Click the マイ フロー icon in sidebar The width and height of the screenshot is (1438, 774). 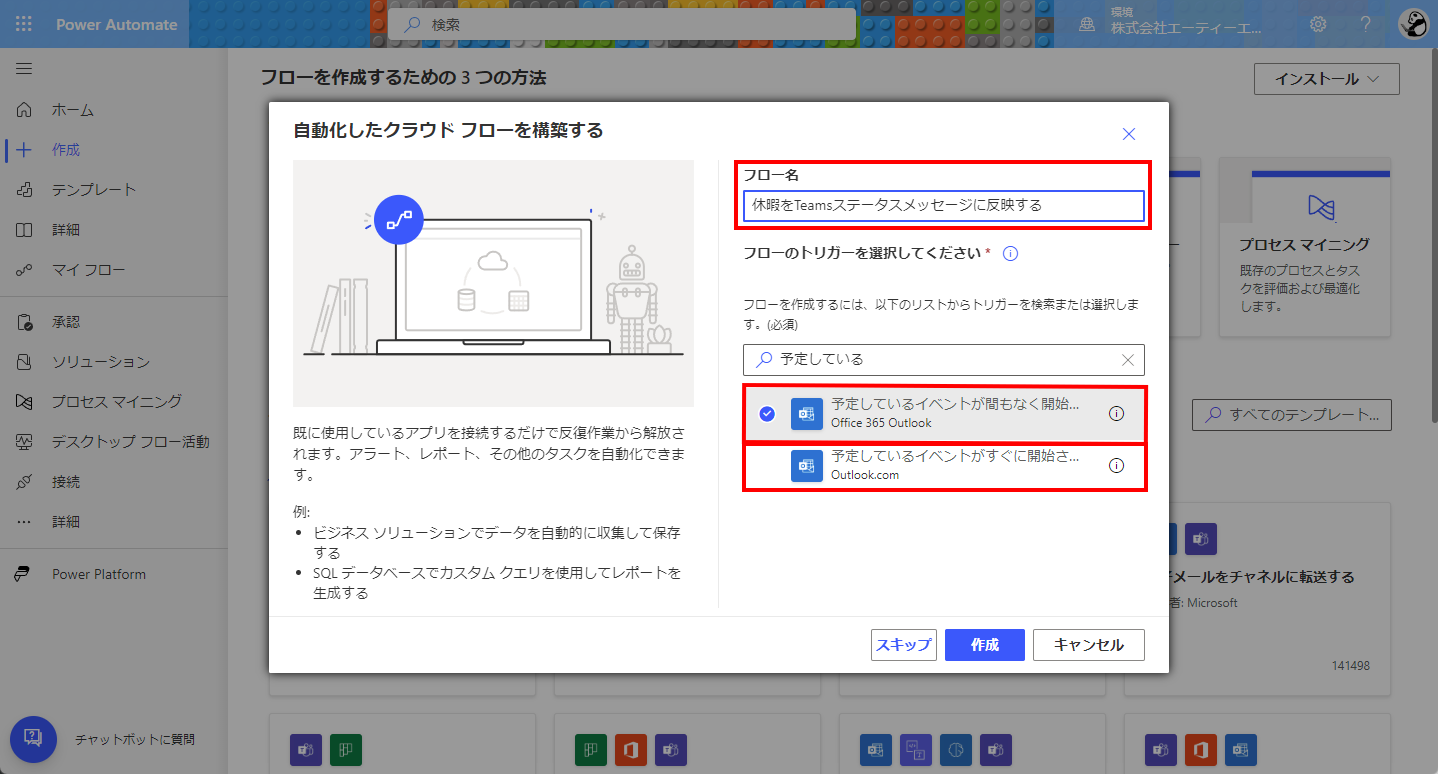(25, 270)
